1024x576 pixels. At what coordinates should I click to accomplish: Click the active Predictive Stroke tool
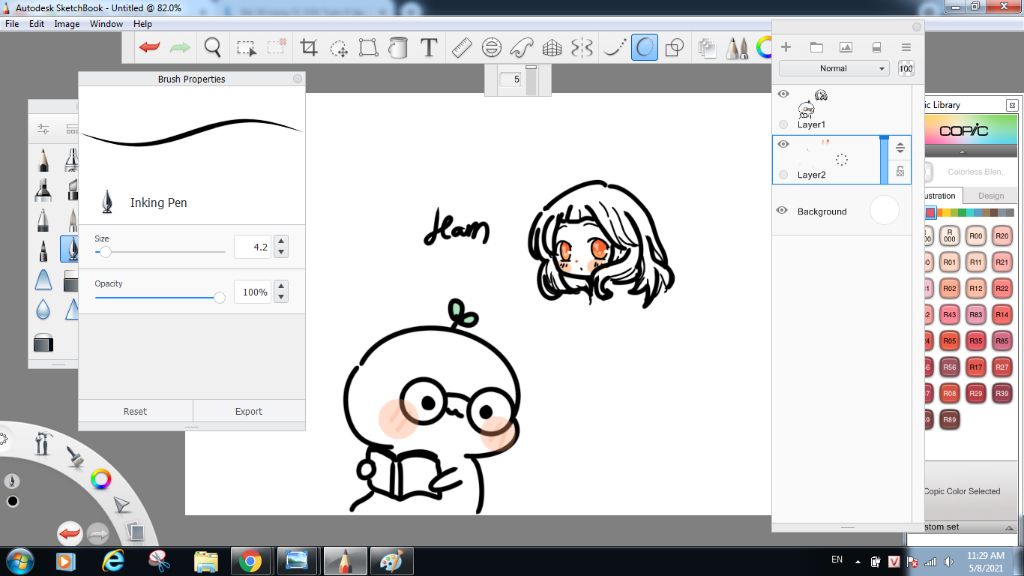coord(644,47)
